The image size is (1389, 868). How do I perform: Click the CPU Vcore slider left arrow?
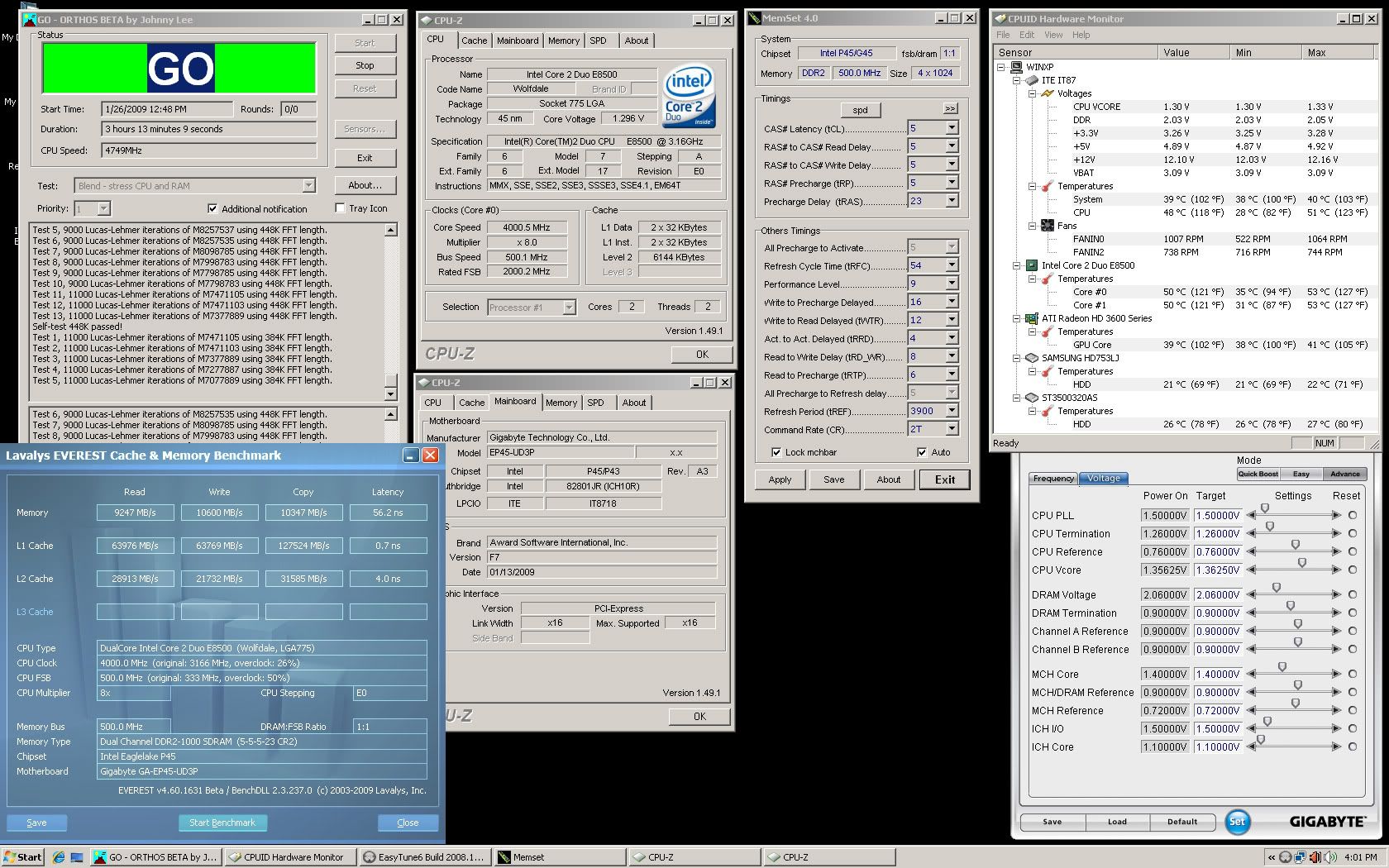[x=1251, y=570]
